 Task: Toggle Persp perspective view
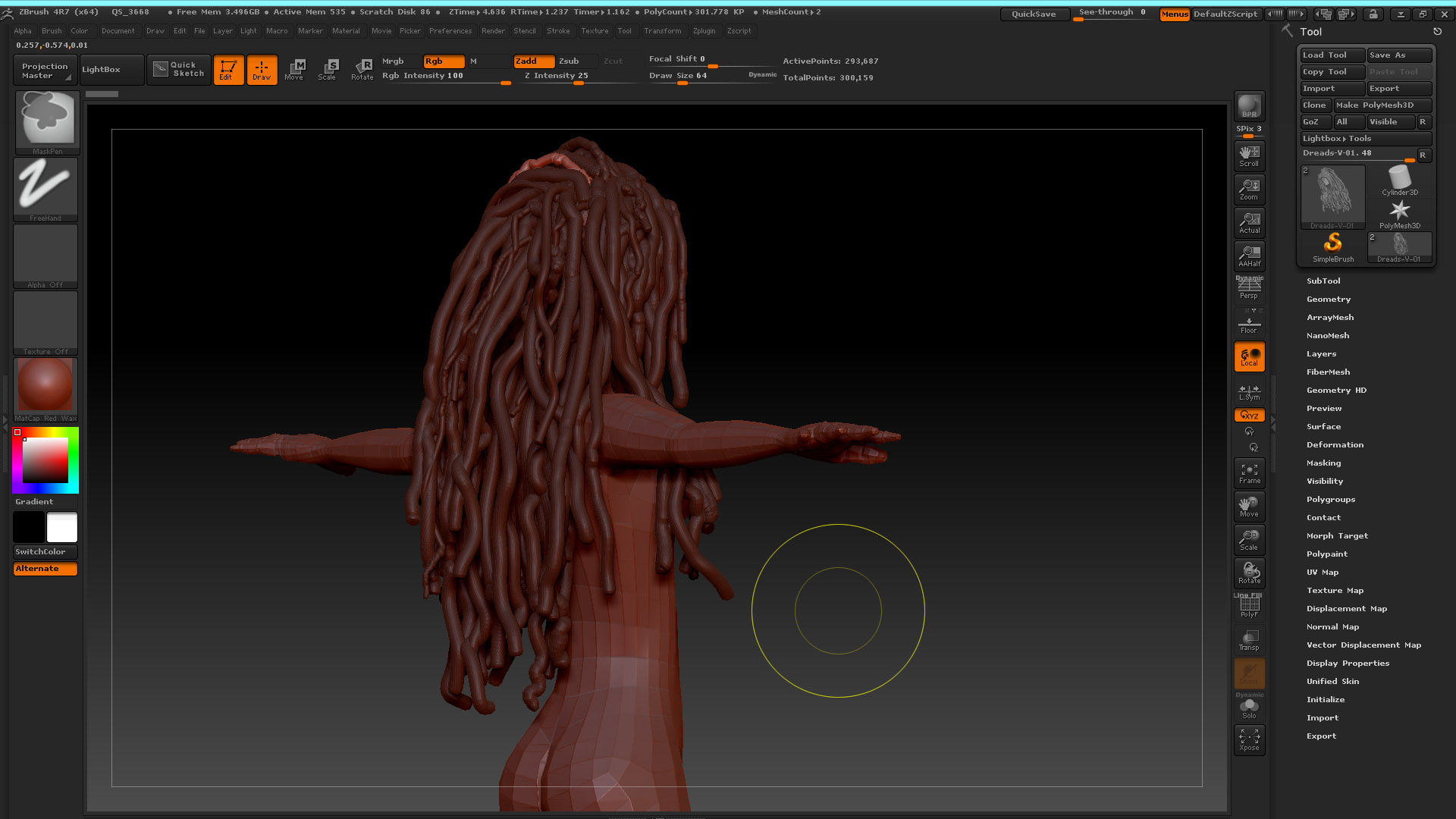(1249, 288)
